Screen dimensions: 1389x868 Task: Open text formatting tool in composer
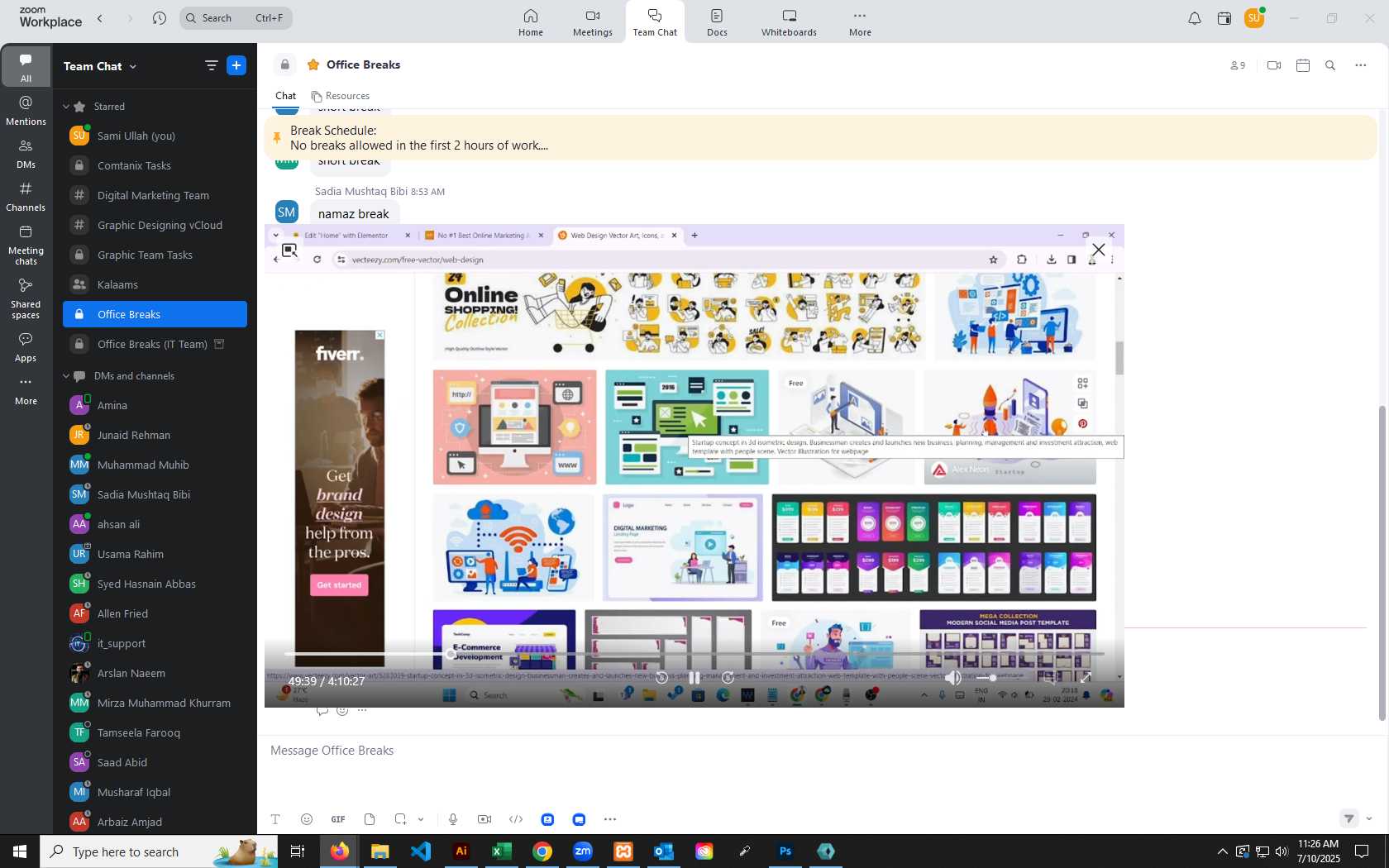coord(275,819)
